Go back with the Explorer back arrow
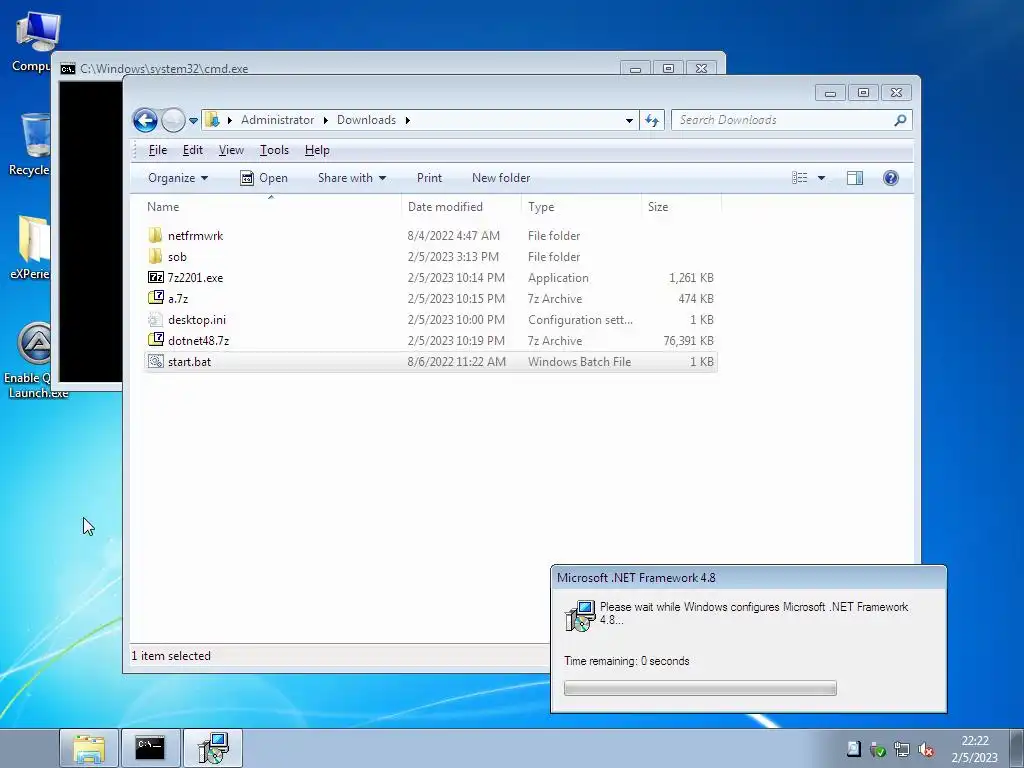This screenshot has height=768, width=1024. [145, 120]
